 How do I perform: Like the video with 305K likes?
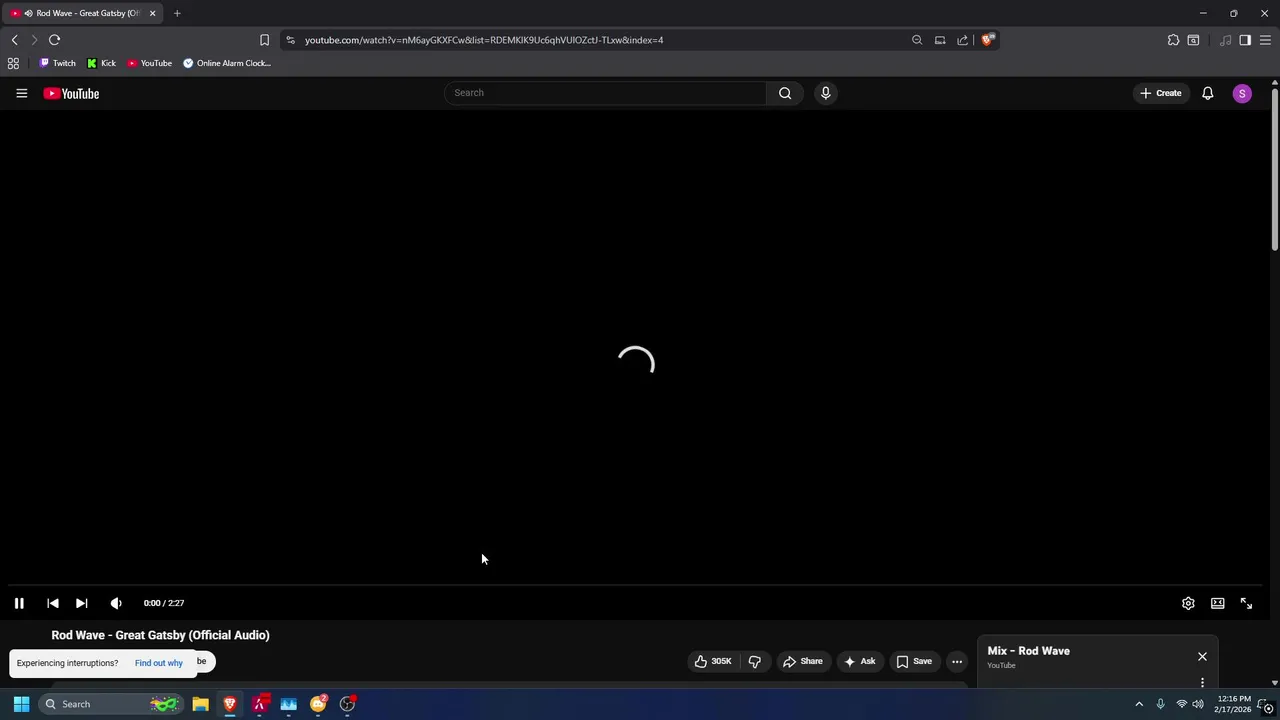click(x=714, y=661)
